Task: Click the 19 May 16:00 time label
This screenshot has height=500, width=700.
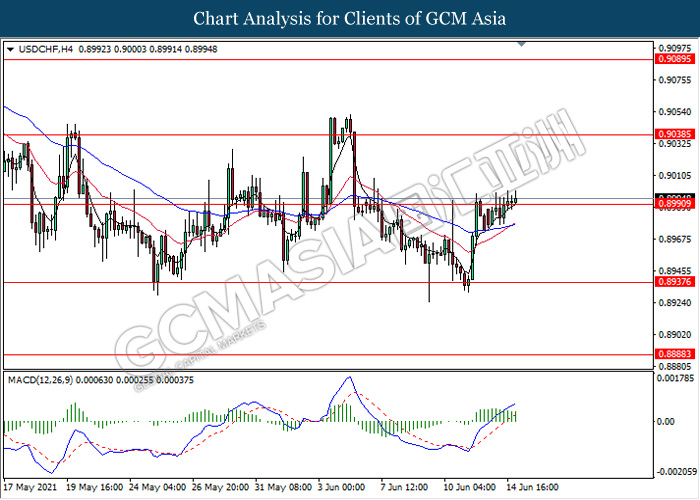Action: tap(95, 487)
